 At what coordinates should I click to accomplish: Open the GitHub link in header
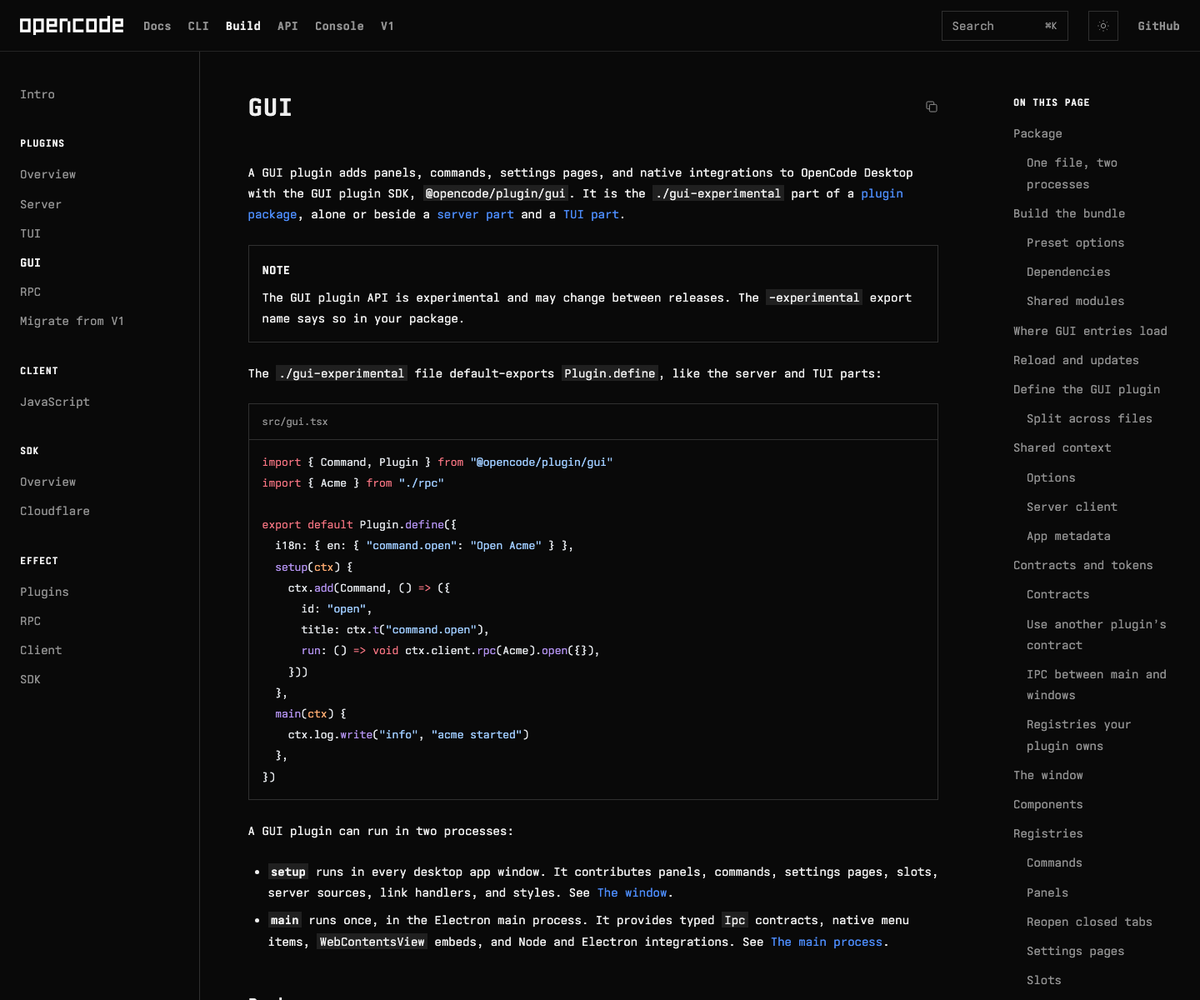tap(1158, 26)
